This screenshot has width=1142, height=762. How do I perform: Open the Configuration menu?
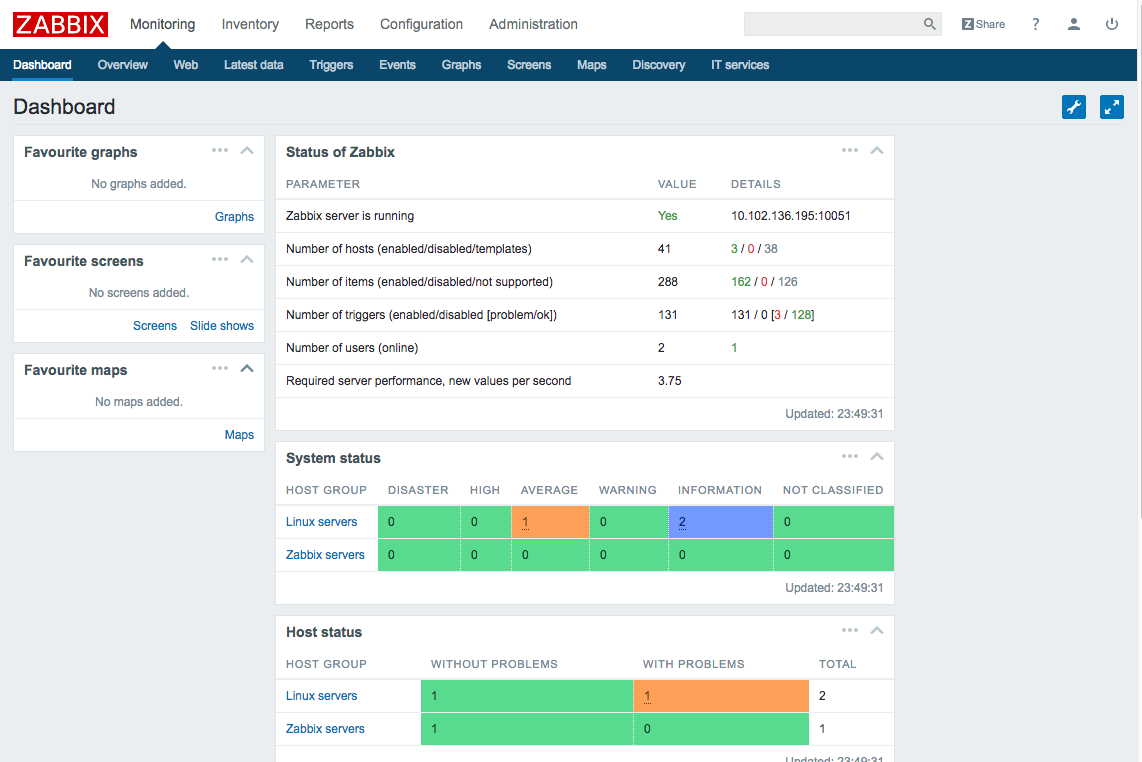pos(421,24)
